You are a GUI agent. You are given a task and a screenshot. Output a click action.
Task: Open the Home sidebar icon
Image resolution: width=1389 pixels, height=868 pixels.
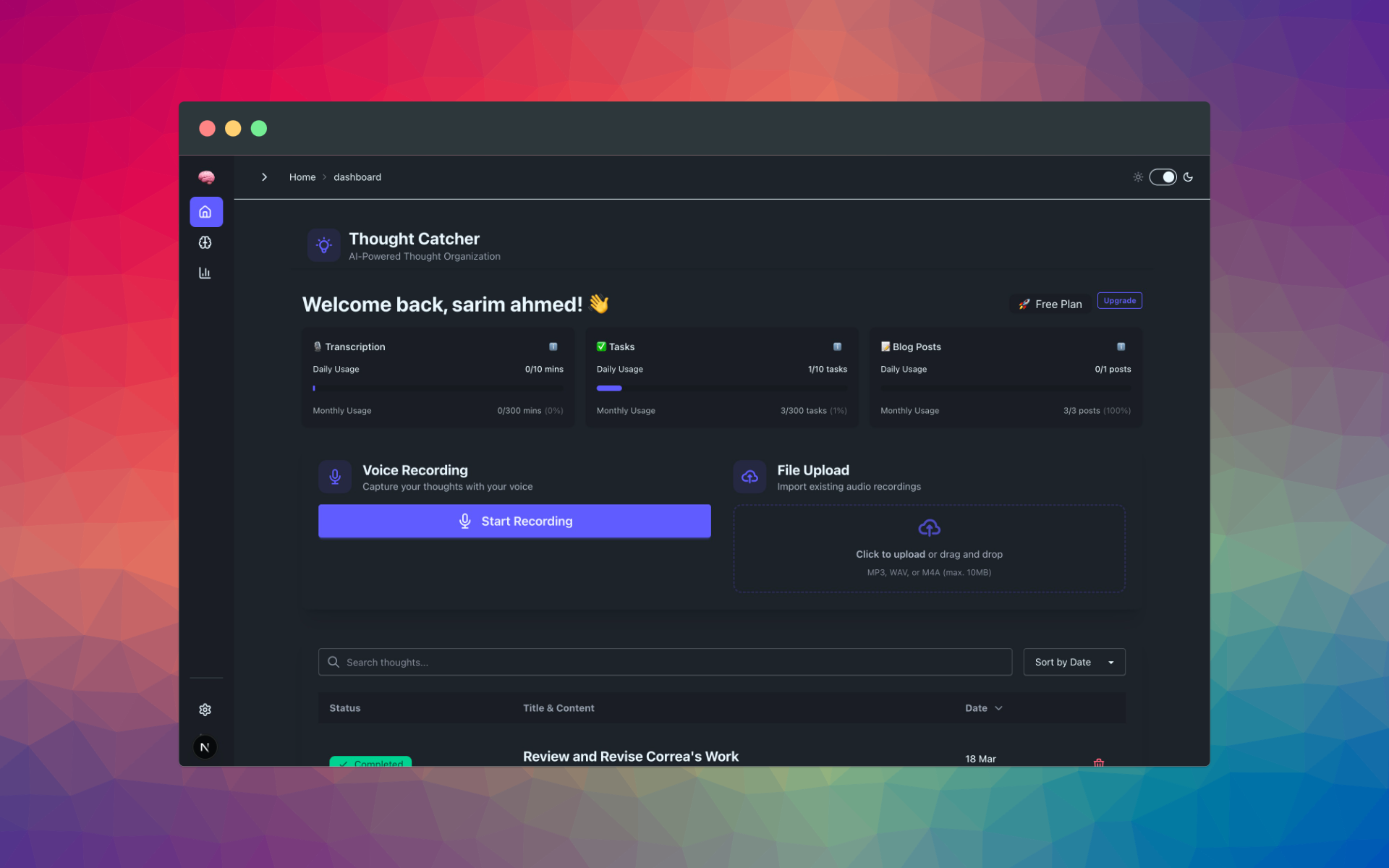(205, 212)
